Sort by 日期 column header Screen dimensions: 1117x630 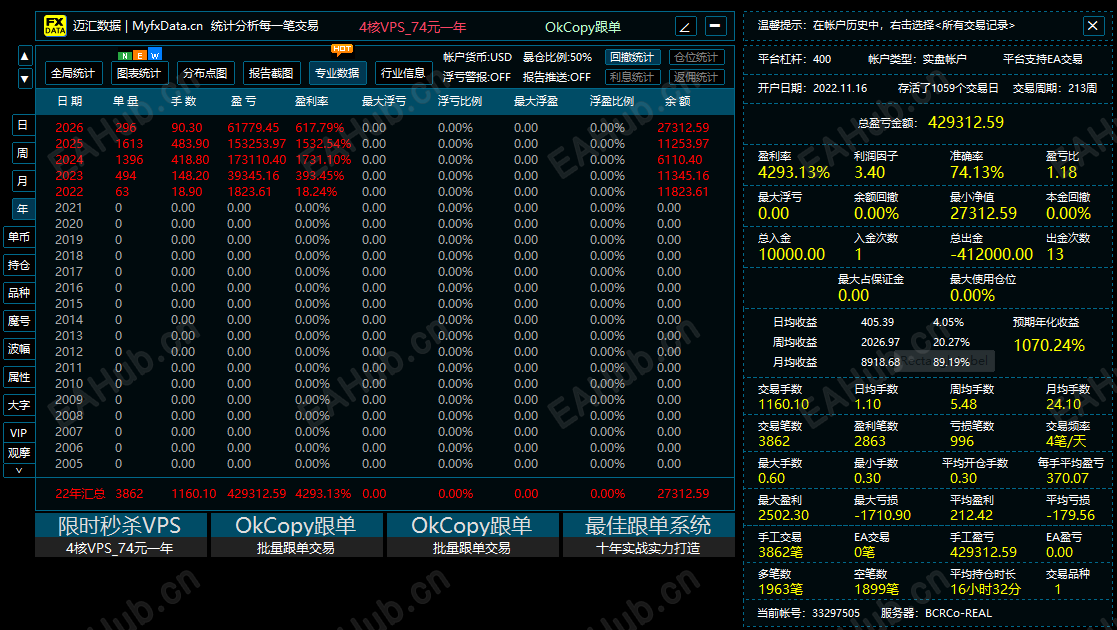[70, 101]
